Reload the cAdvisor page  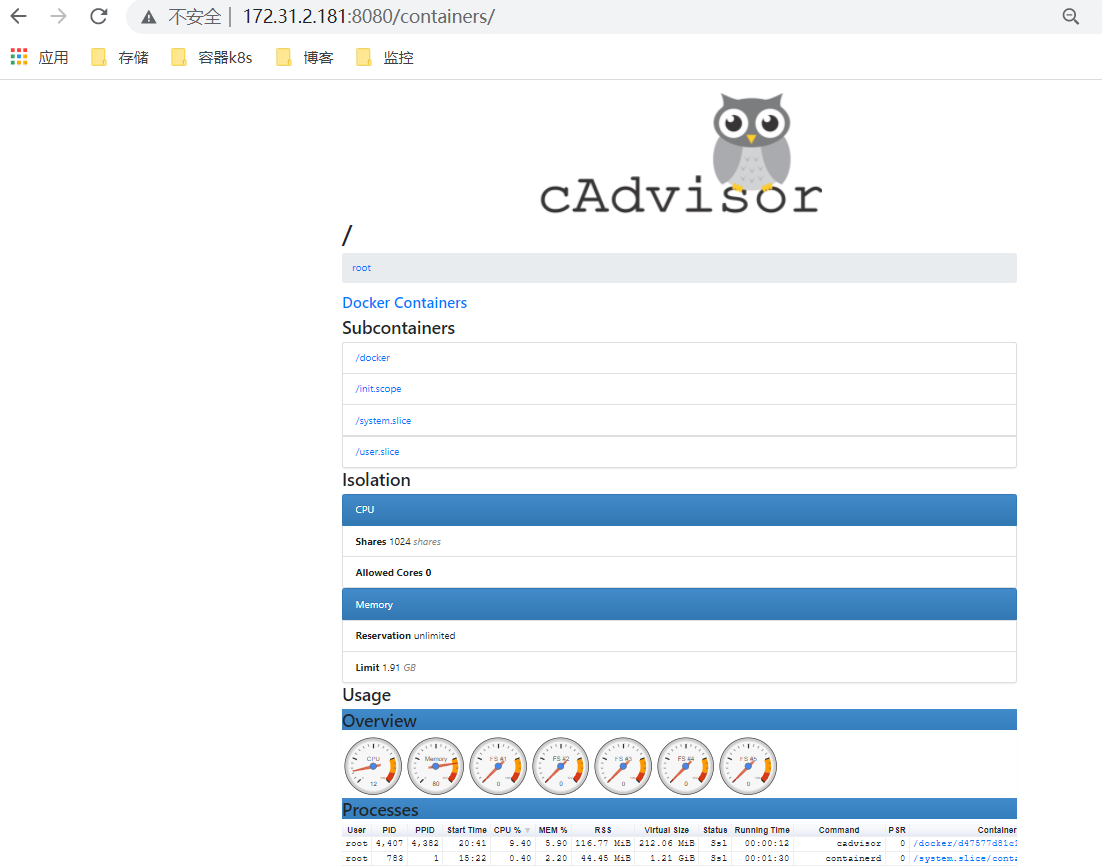pyautogui.click(x=99, y=16)
